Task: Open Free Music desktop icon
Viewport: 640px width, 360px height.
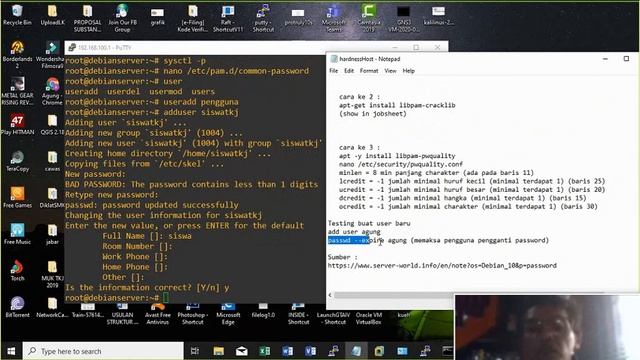Action: [x=17, y=233]
